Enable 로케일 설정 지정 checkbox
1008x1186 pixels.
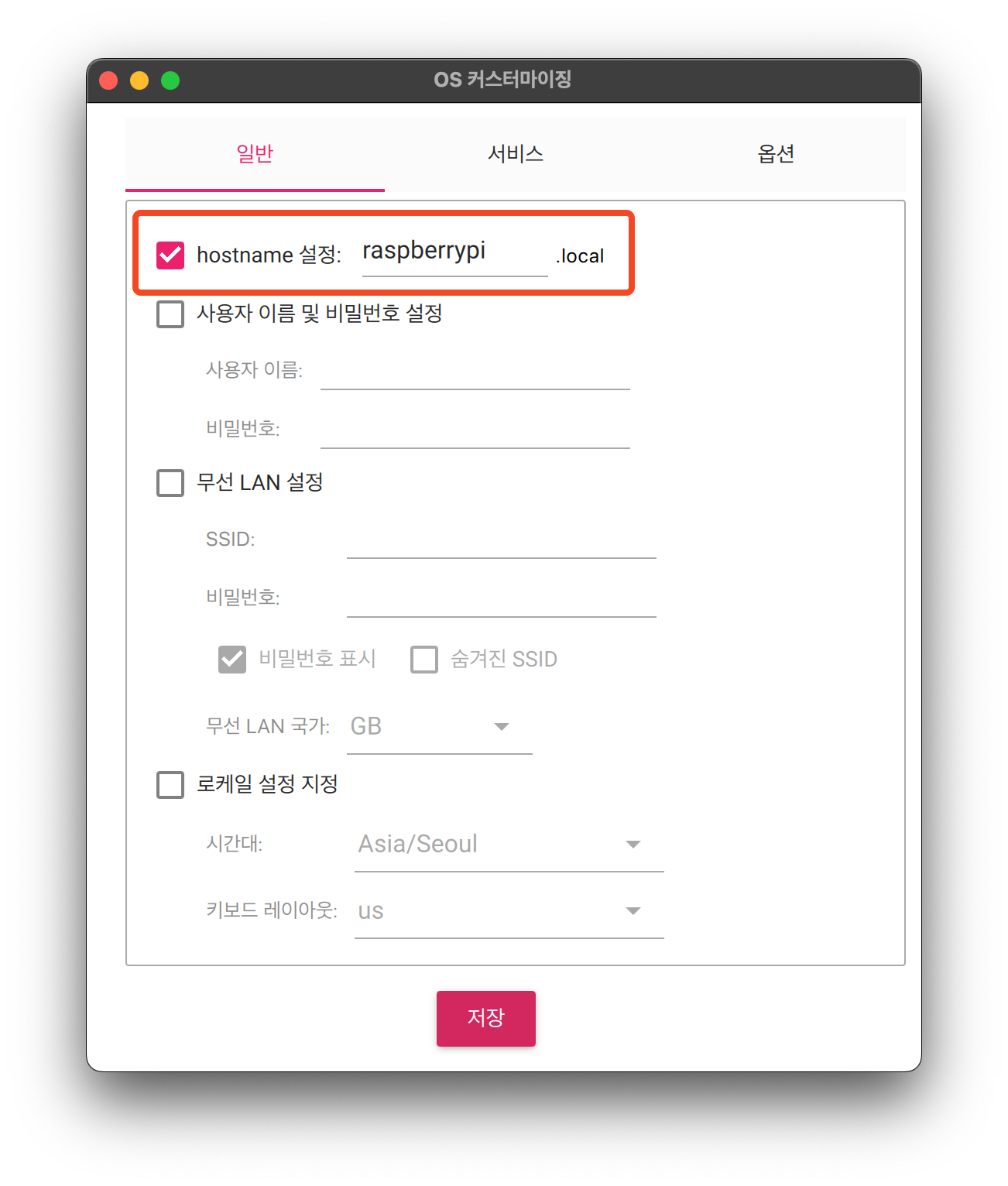tap(170, 784)
